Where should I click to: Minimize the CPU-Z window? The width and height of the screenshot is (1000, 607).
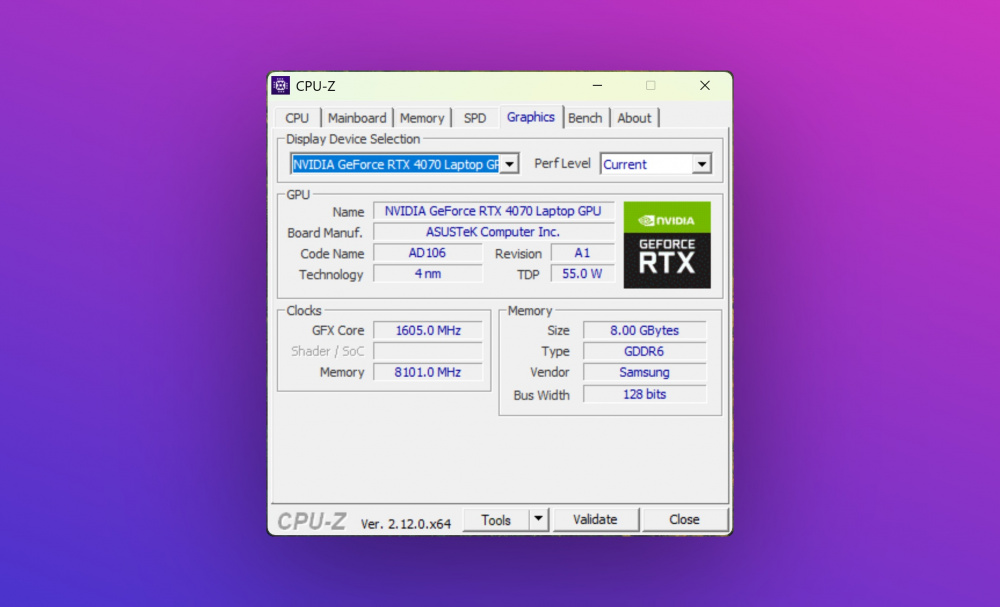[597, 86]
